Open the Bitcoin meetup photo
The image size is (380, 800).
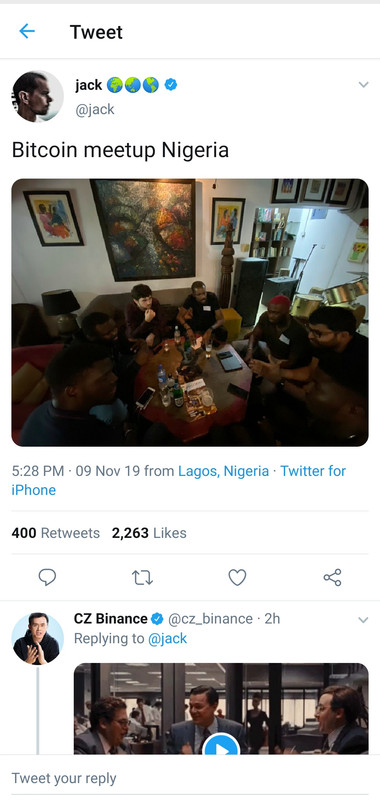[190, 312]
